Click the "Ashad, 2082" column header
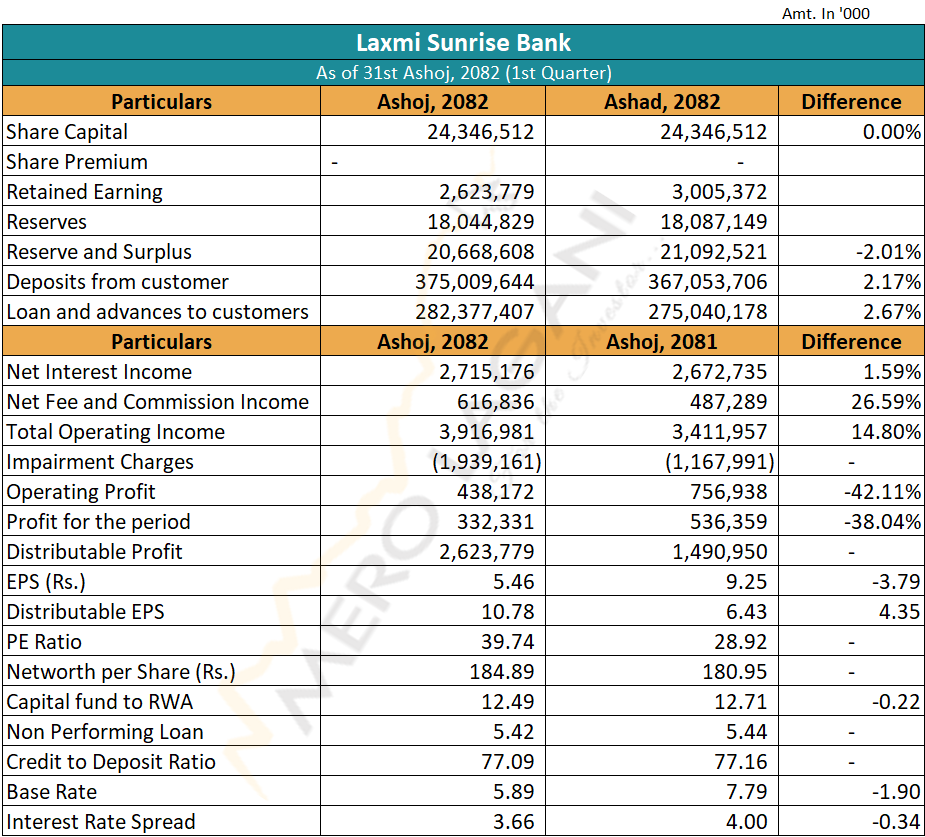This screenshot has height=837, width=925. click(661, 102)
